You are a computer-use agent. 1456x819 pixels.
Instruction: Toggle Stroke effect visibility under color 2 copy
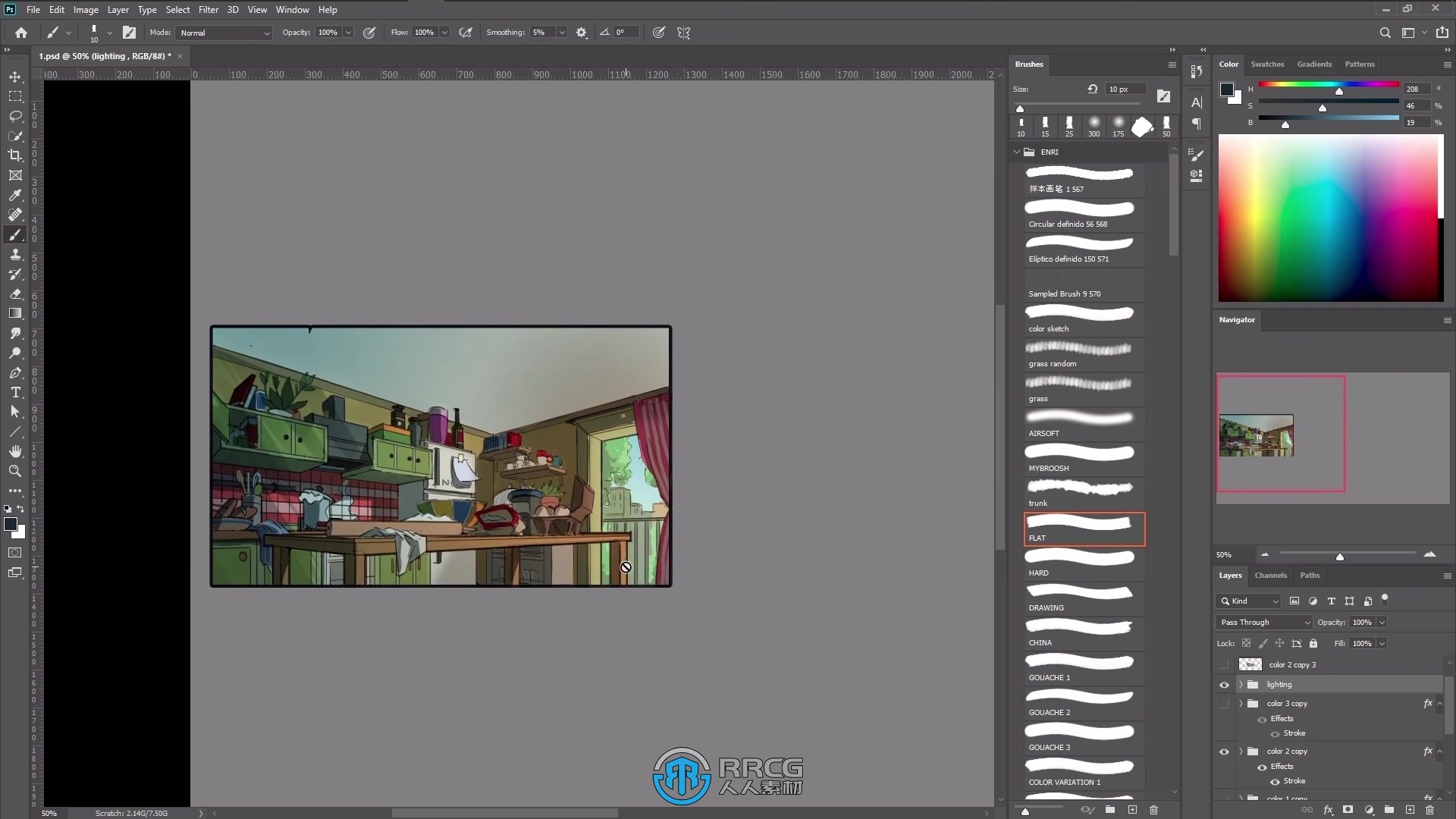tap(1275, 781)
